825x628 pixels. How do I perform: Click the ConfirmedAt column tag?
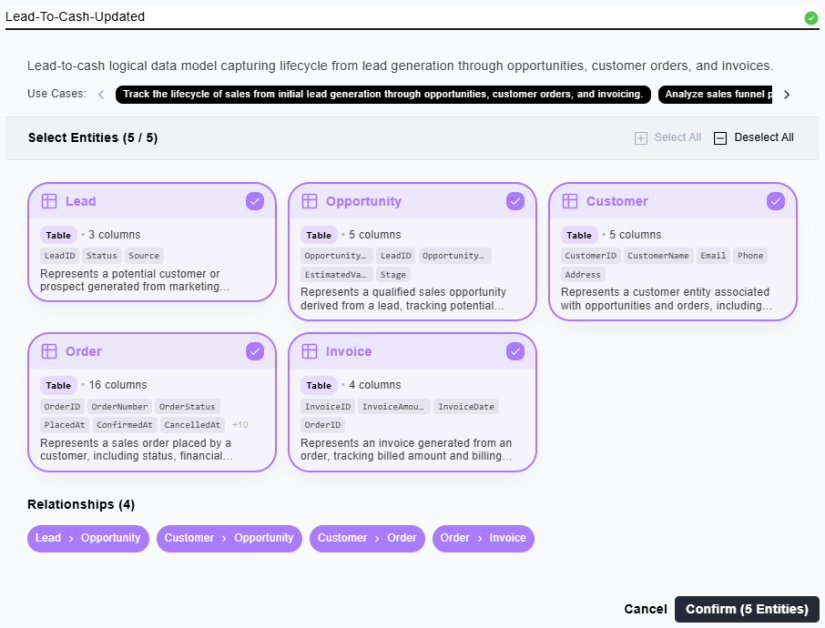coord(125,425)
